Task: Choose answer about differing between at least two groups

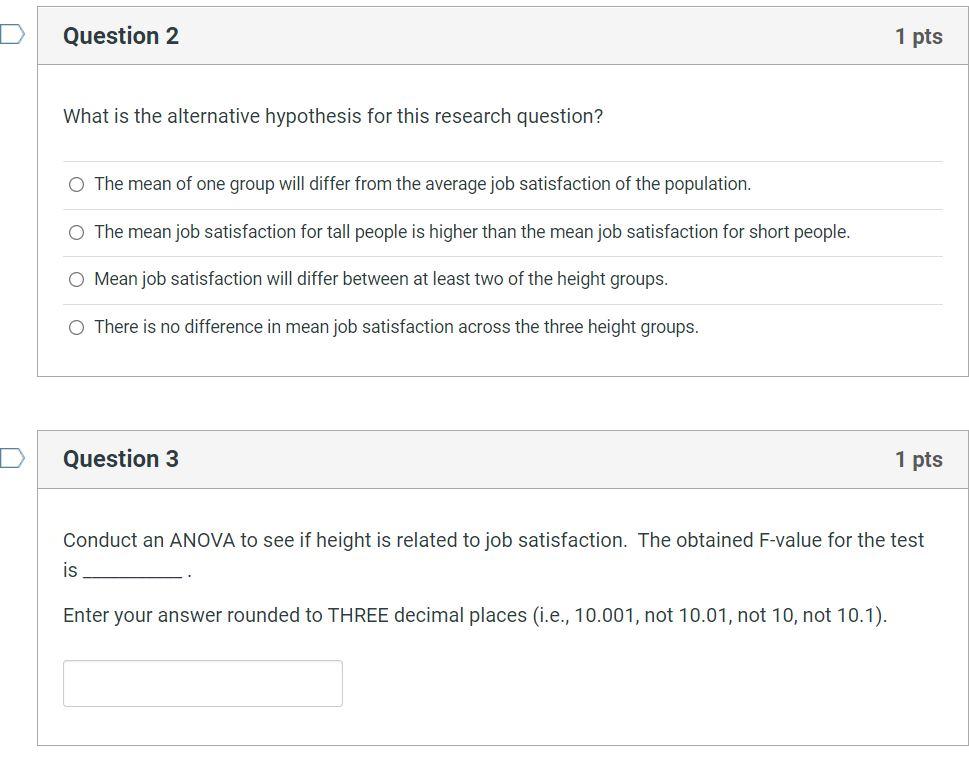Action: (75, 279)
